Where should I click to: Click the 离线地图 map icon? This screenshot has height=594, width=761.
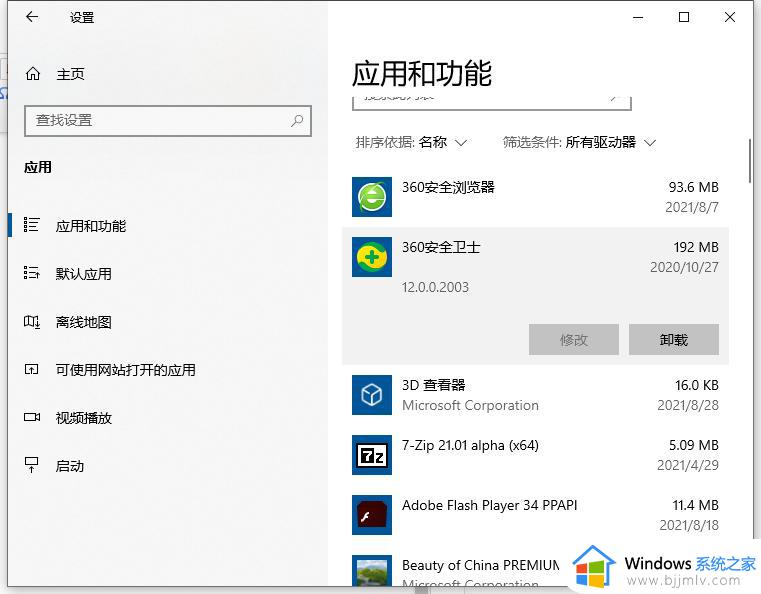click(32, 321)
